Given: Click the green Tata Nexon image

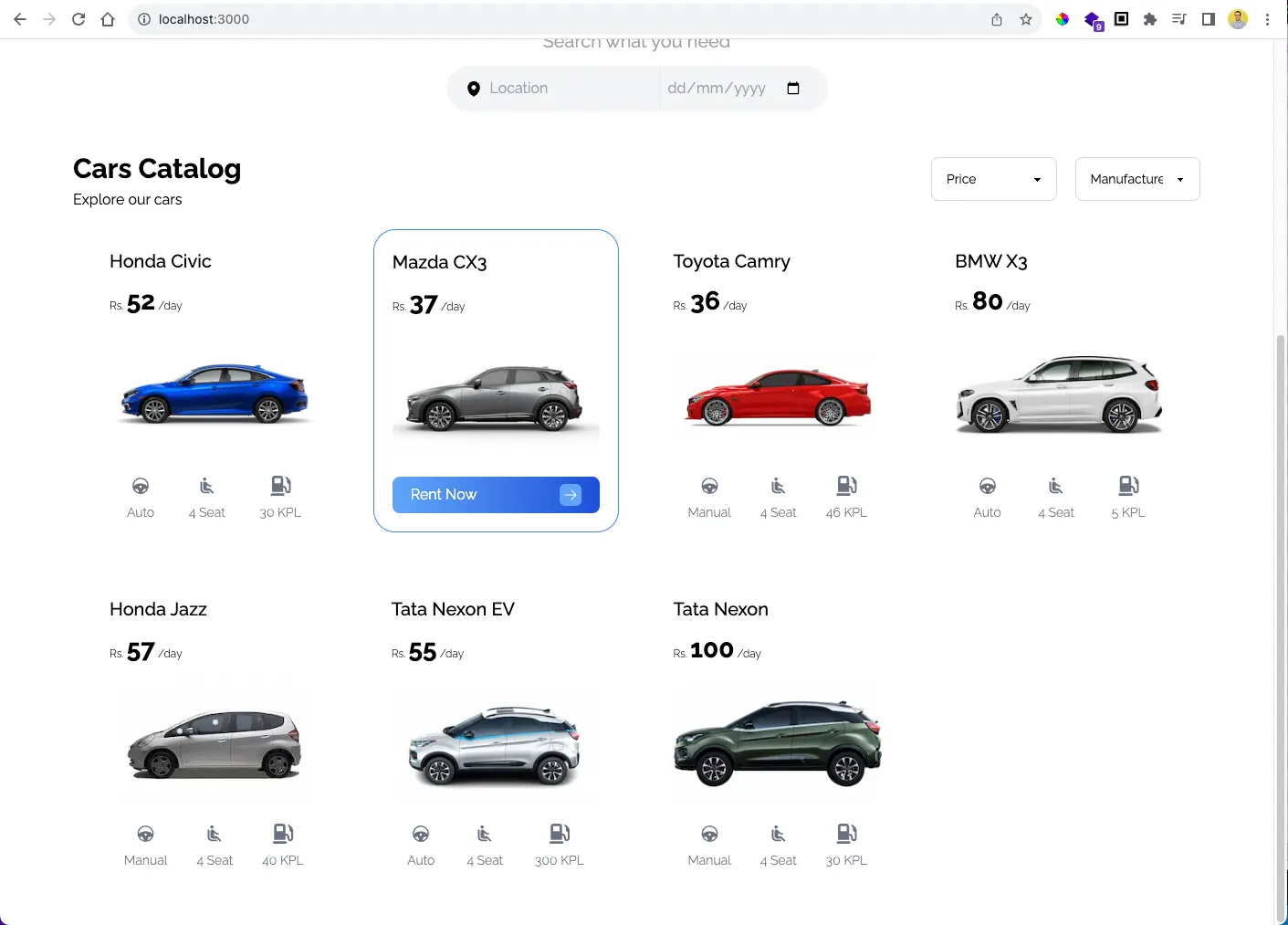Looking at the screenshot, I should pyautogui.click(x=778, y=742).
